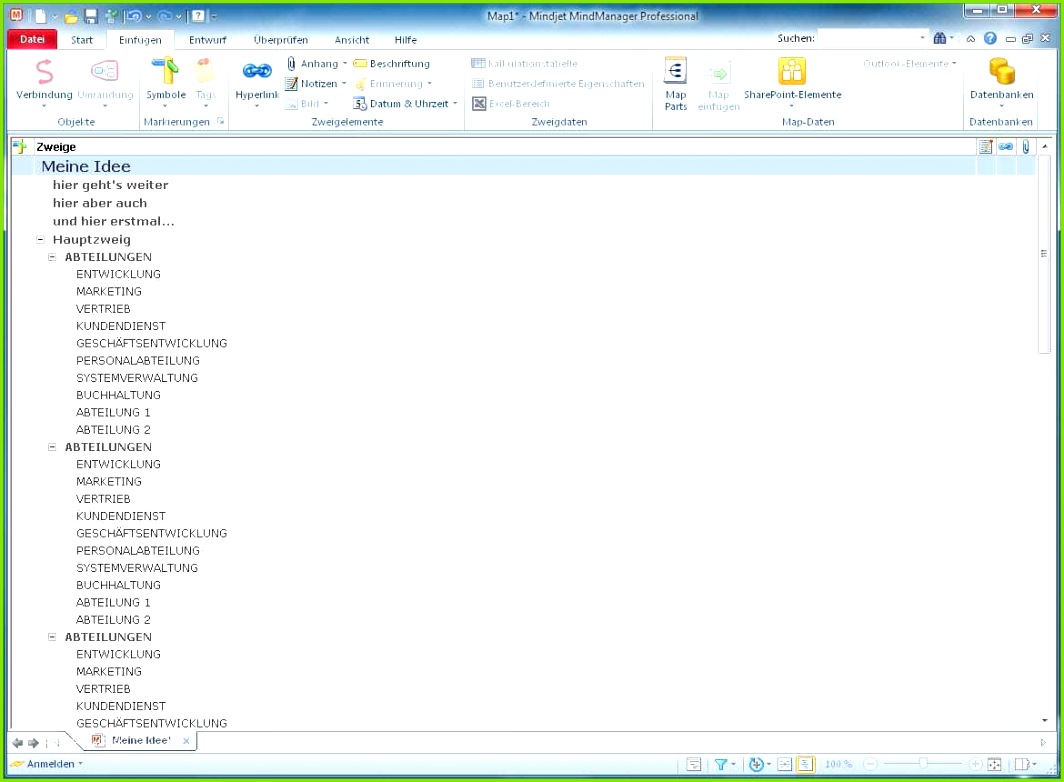Image resolution: width=1064 pixels, height=782 pixels.
Task: Insert a Hyperlink via the chain icon
Action: pyautogui.click(x=257, y=71)
